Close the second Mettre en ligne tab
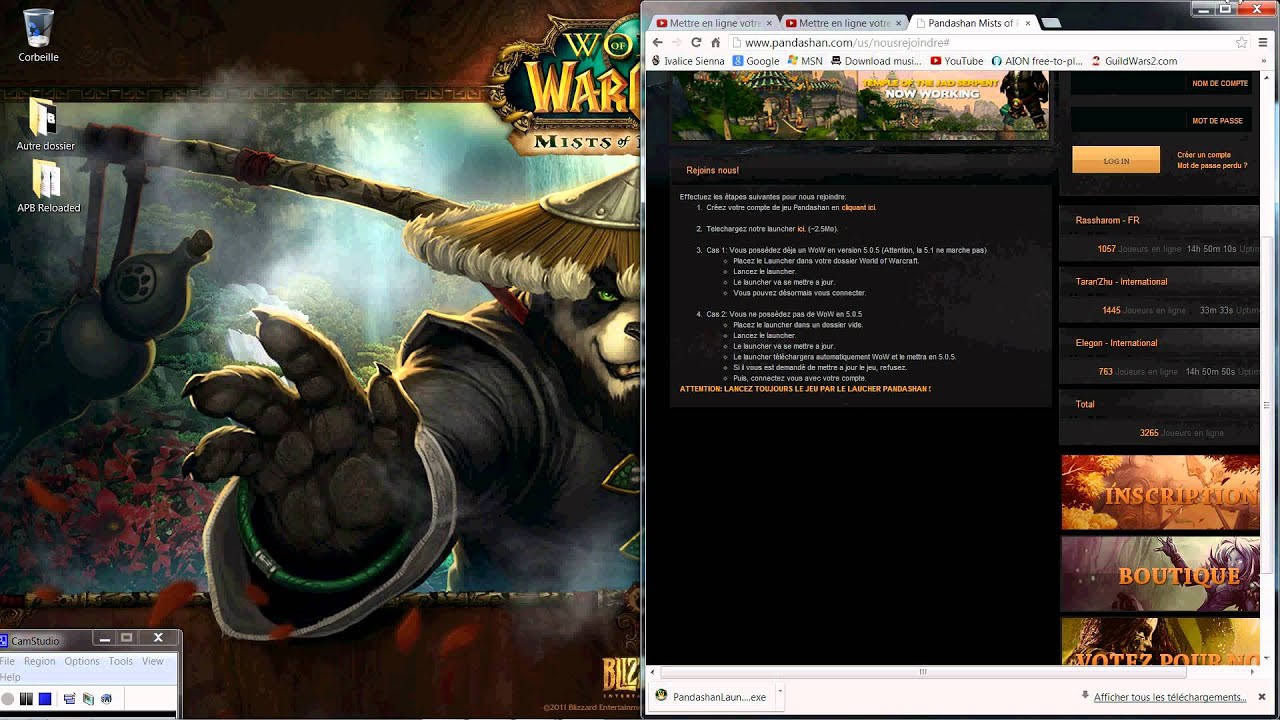The height and width of the screenshot is (720, 1280). coord(898,23)
